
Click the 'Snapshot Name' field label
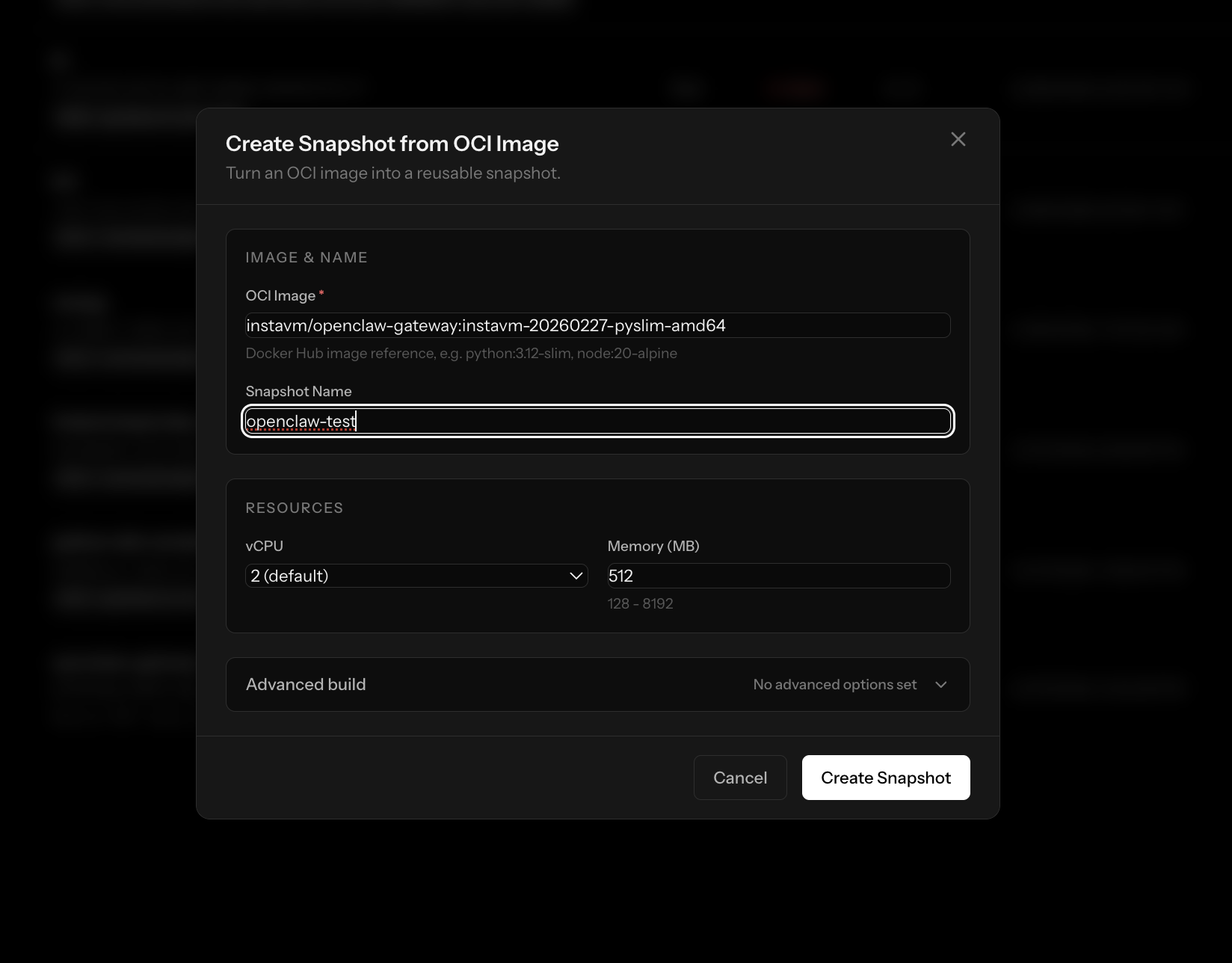click(x=298, y=392)
